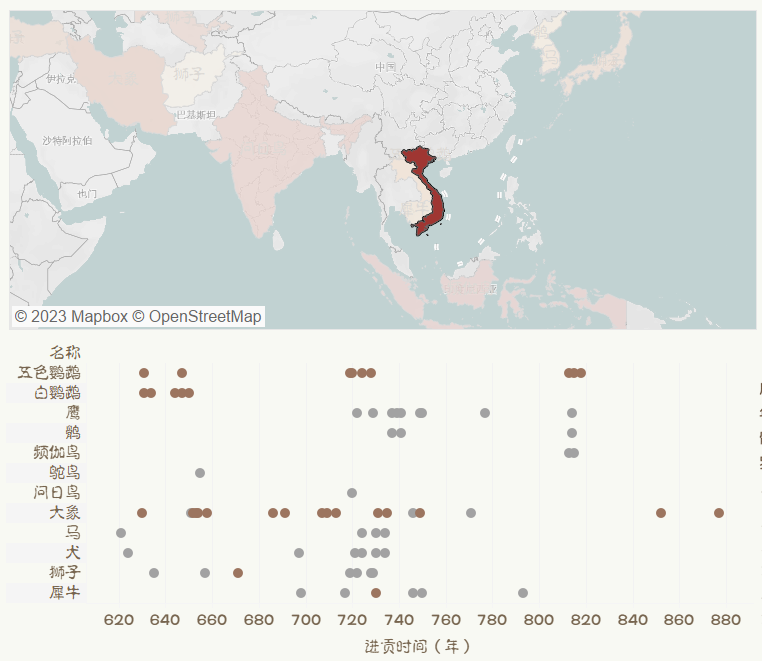The height and width of the screenshot is (661, 762).
Task: Click the 名称 column header
Action: [65, 352]
